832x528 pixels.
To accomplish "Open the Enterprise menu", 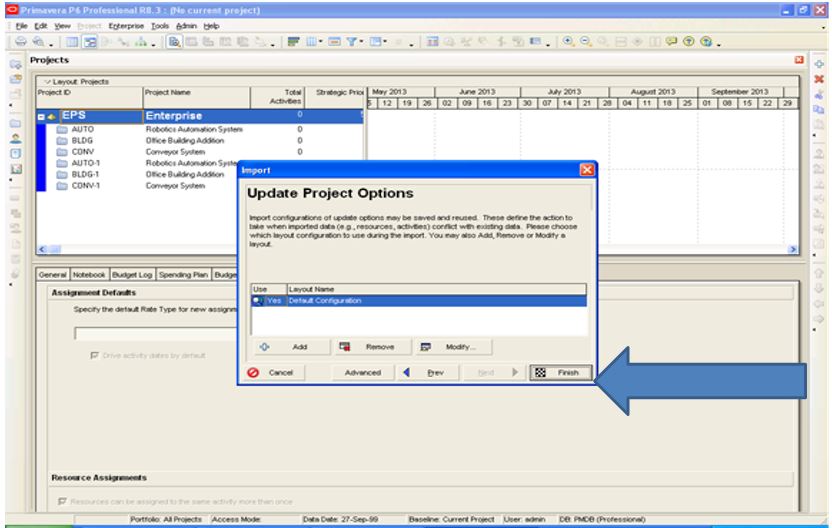I will click(x=126, y=25).
